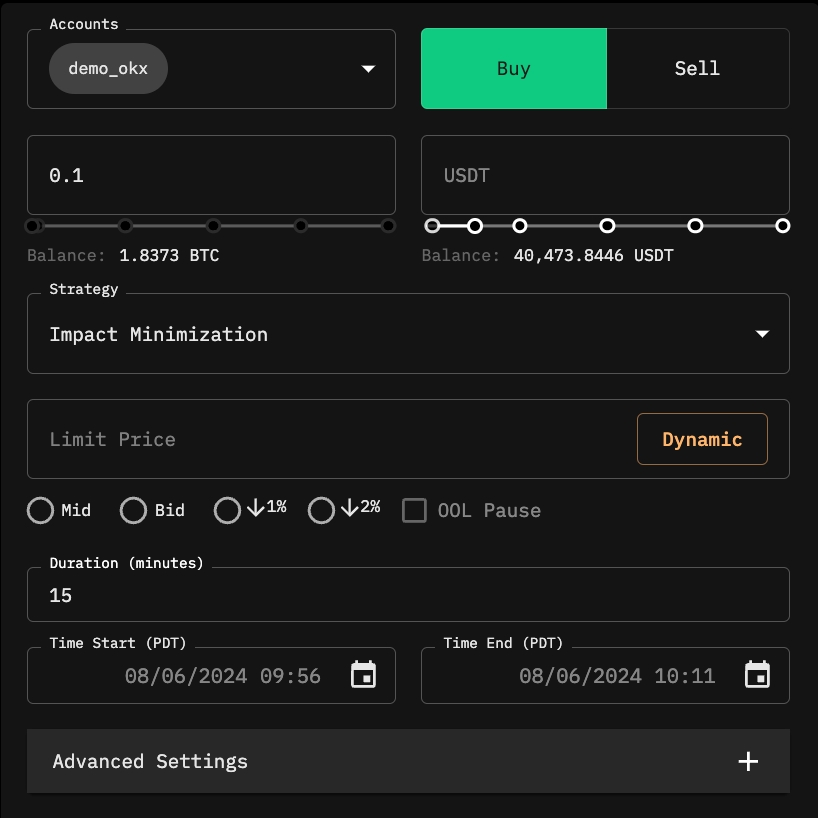Select the Mid price radio option
Viewport: 818px width, 818px height.
click(40, 510)
